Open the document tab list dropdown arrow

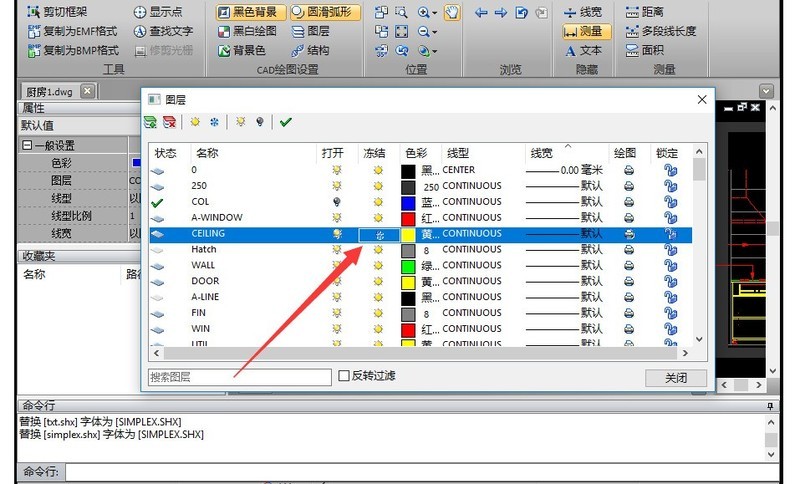pyautogui.click(x=766, y=91)
